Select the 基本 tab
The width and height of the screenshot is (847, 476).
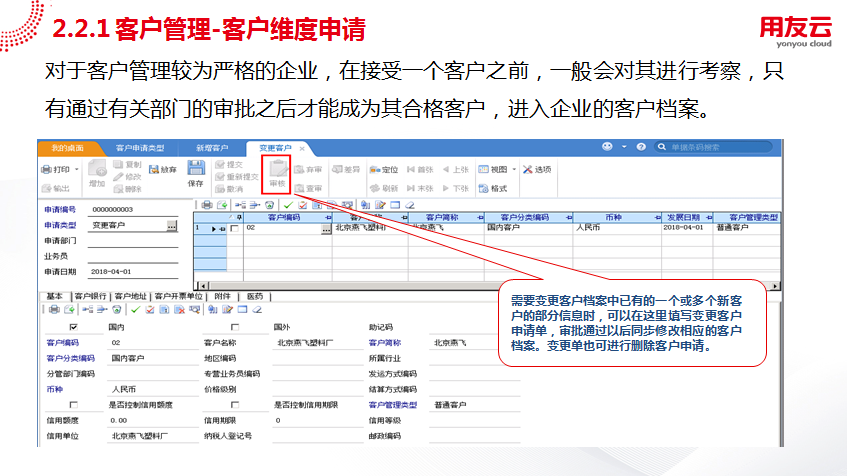point(55,296)
